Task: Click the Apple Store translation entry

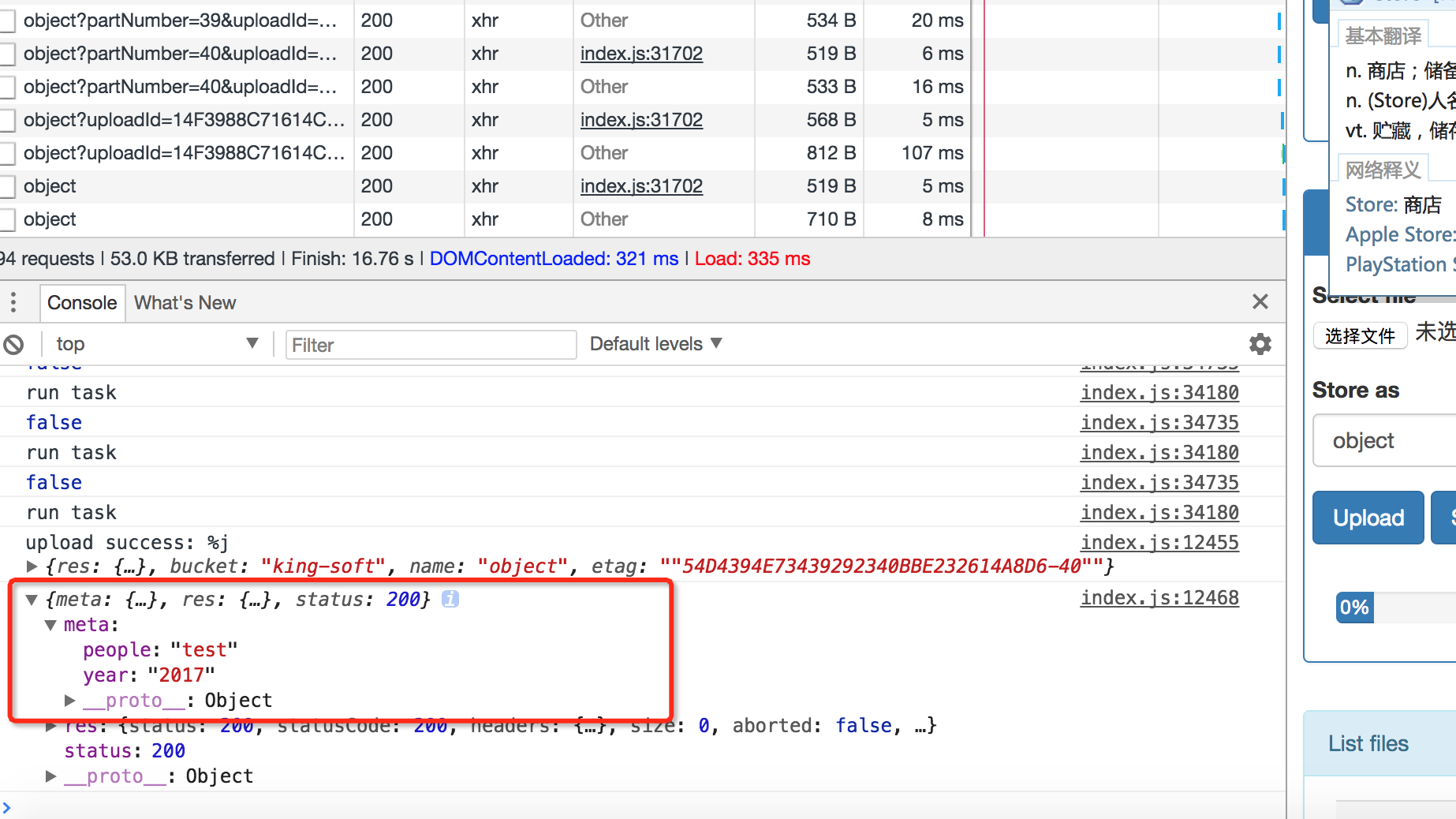Action: (x=1399, y=234)
